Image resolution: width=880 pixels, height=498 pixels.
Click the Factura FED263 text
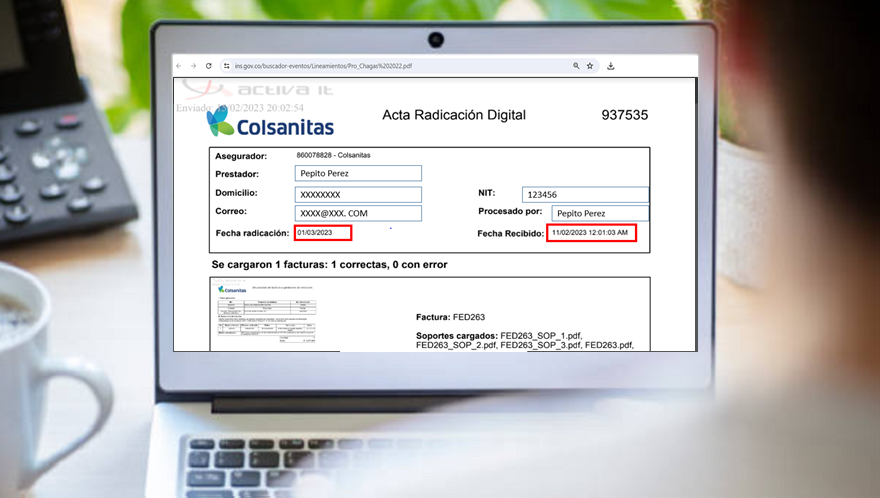[x=451, y=317]
